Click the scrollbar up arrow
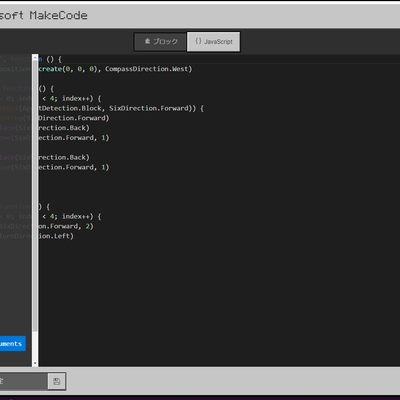 (x=35, y=58)
